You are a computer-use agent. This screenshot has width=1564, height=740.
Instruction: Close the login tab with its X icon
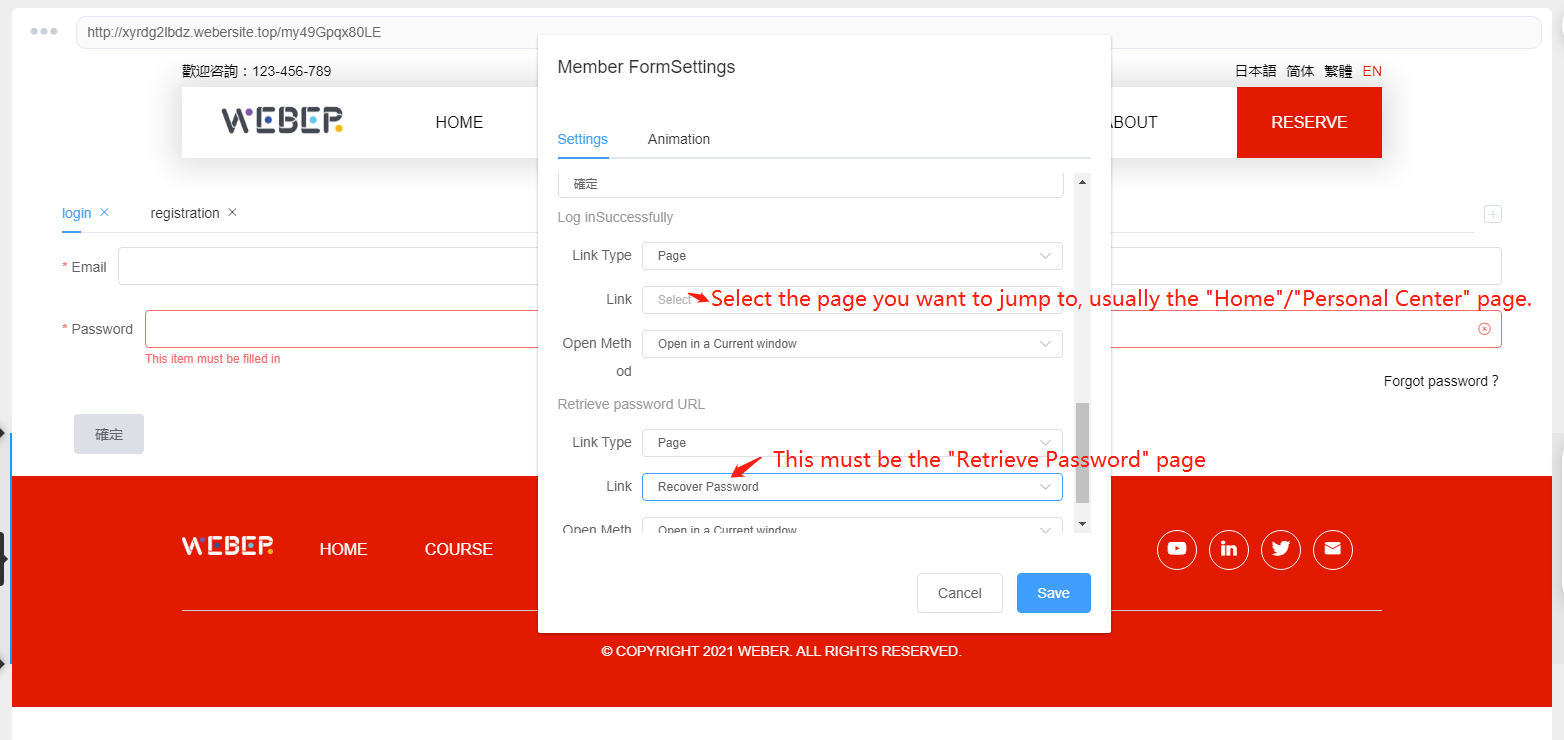point(104,213)
